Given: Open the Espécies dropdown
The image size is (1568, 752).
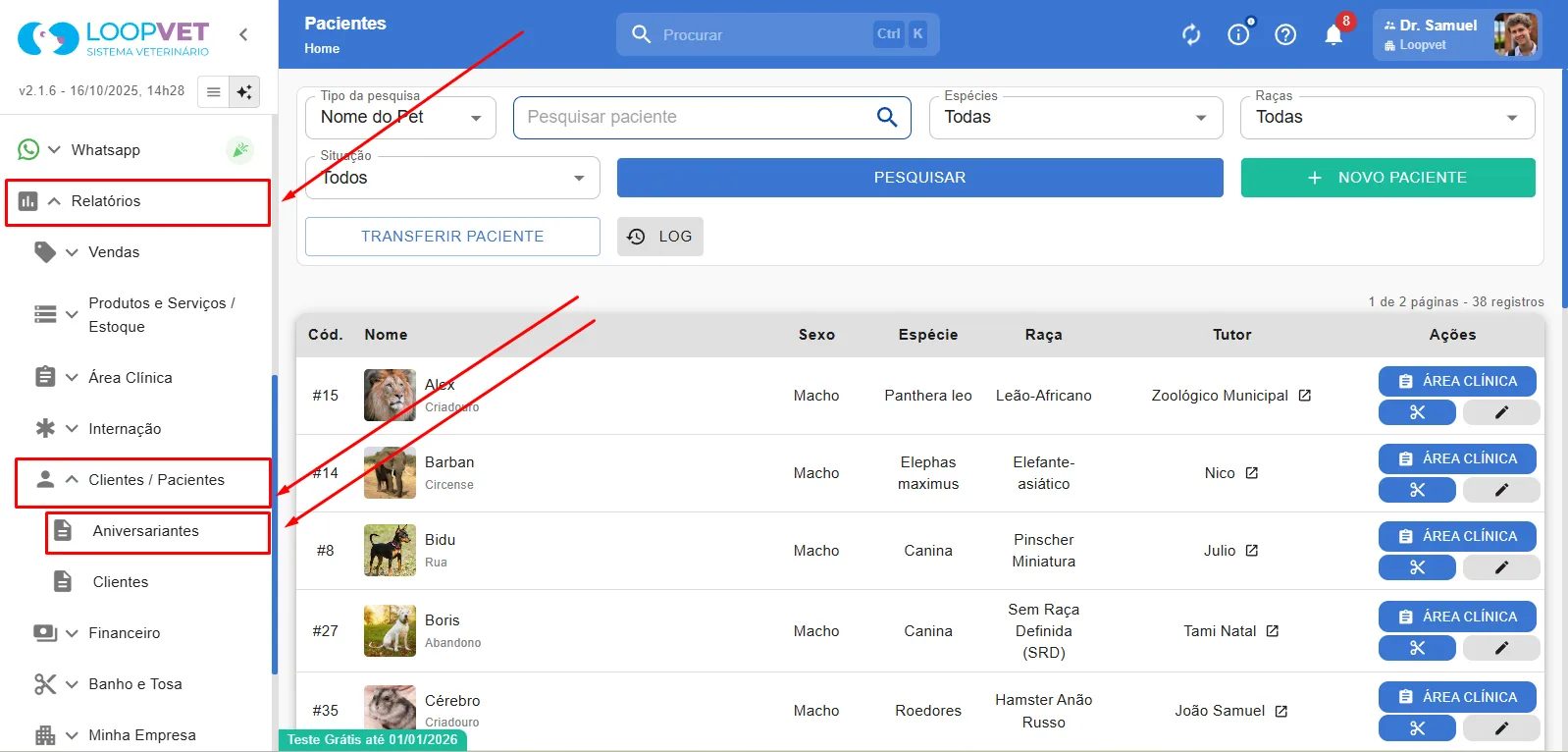Looking at the screenshot, I should pos(1075,118).
